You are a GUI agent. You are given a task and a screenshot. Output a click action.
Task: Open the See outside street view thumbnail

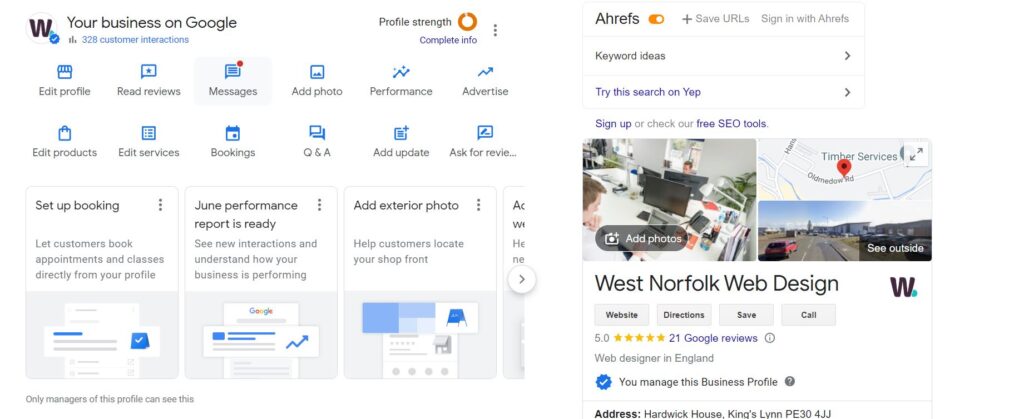click(x=844, y=231)
